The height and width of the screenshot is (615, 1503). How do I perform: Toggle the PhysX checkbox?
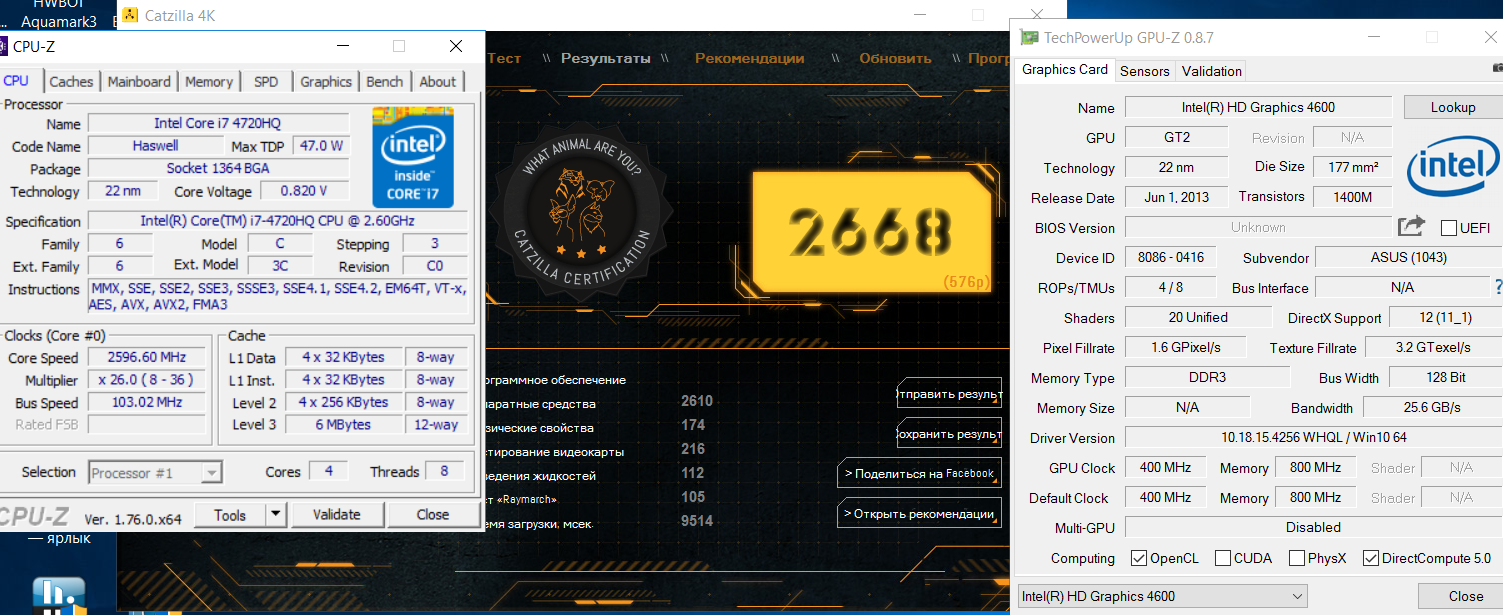click(x=1297, y=558)
